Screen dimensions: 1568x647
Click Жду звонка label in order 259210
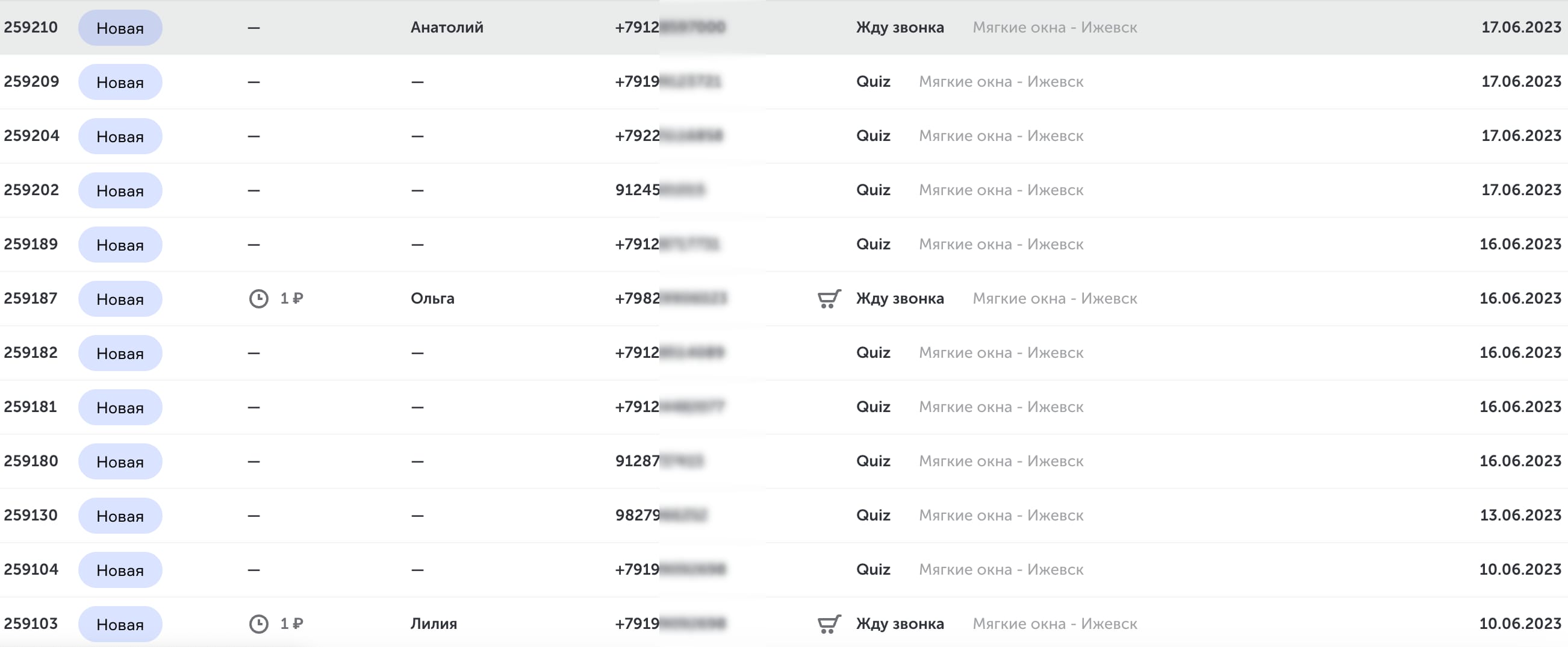(x=900, y=28)
